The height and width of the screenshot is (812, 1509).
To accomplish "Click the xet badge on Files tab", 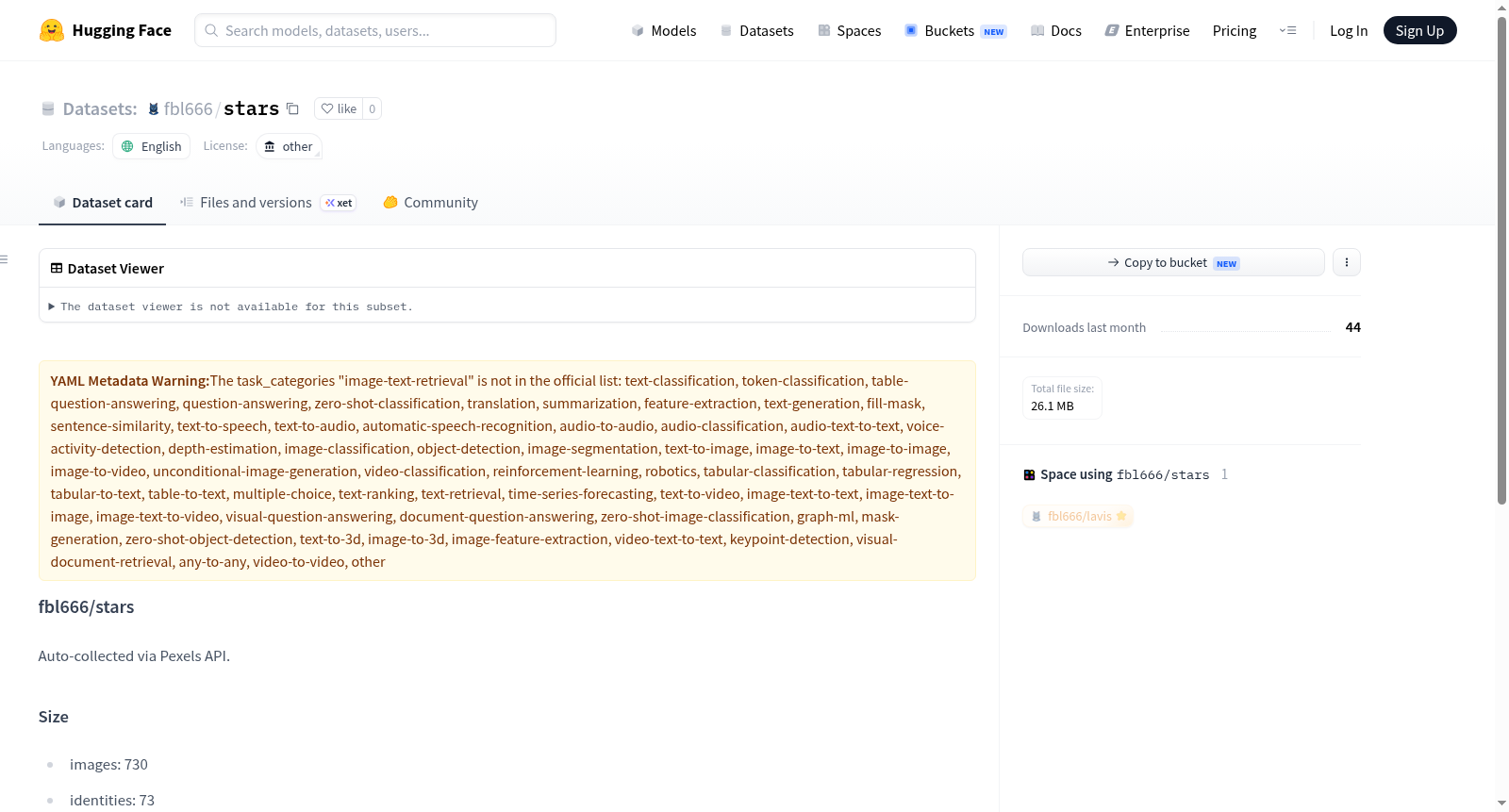I will click(x=339, y=203).
